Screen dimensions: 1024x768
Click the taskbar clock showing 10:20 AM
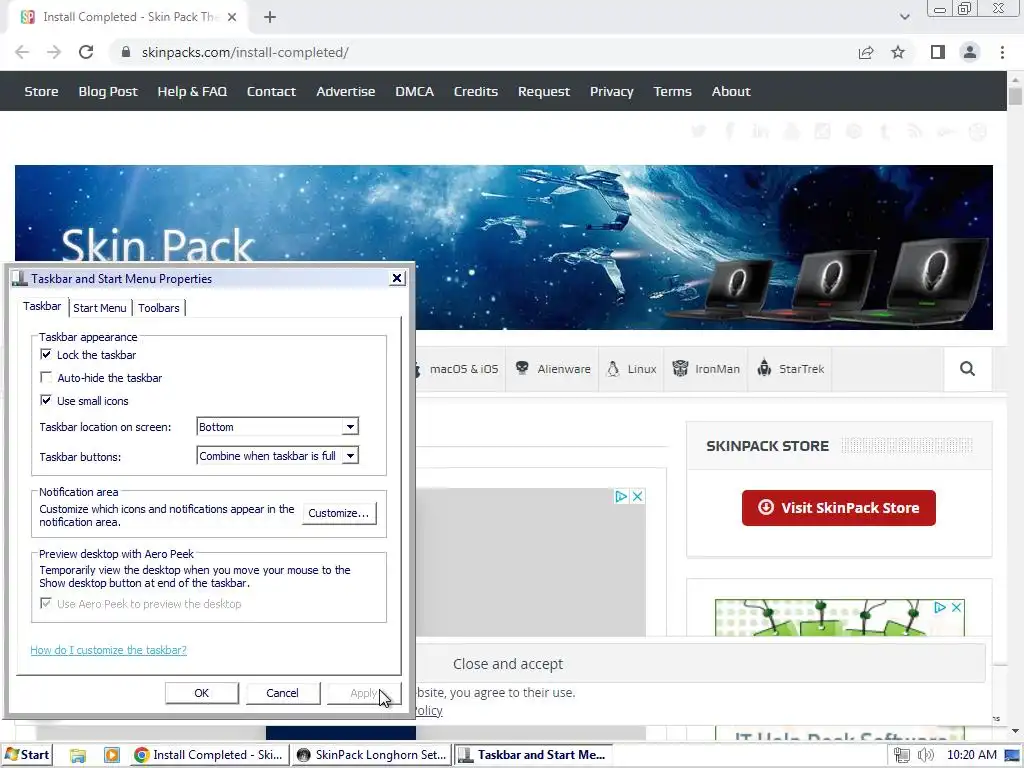(x=972, y=755)
